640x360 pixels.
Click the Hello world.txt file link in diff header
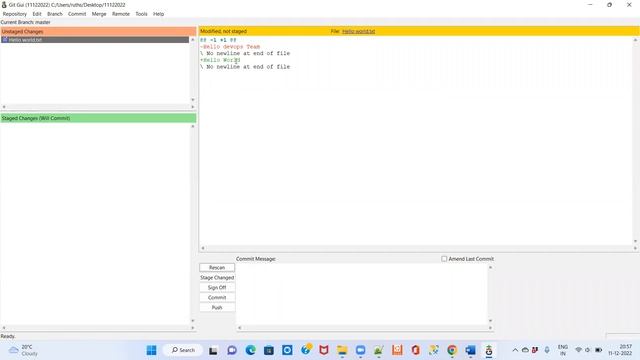coord(358,31)
